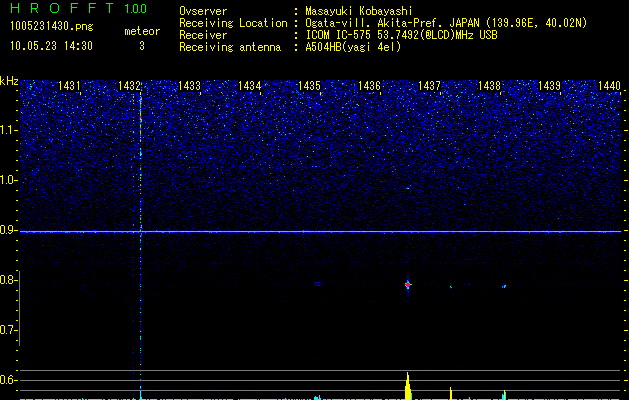Image resolution: width=629 pixels, height=400 pixels.
Task: Click the small echo below the 1438 marker
Action: tap(504, 286)
